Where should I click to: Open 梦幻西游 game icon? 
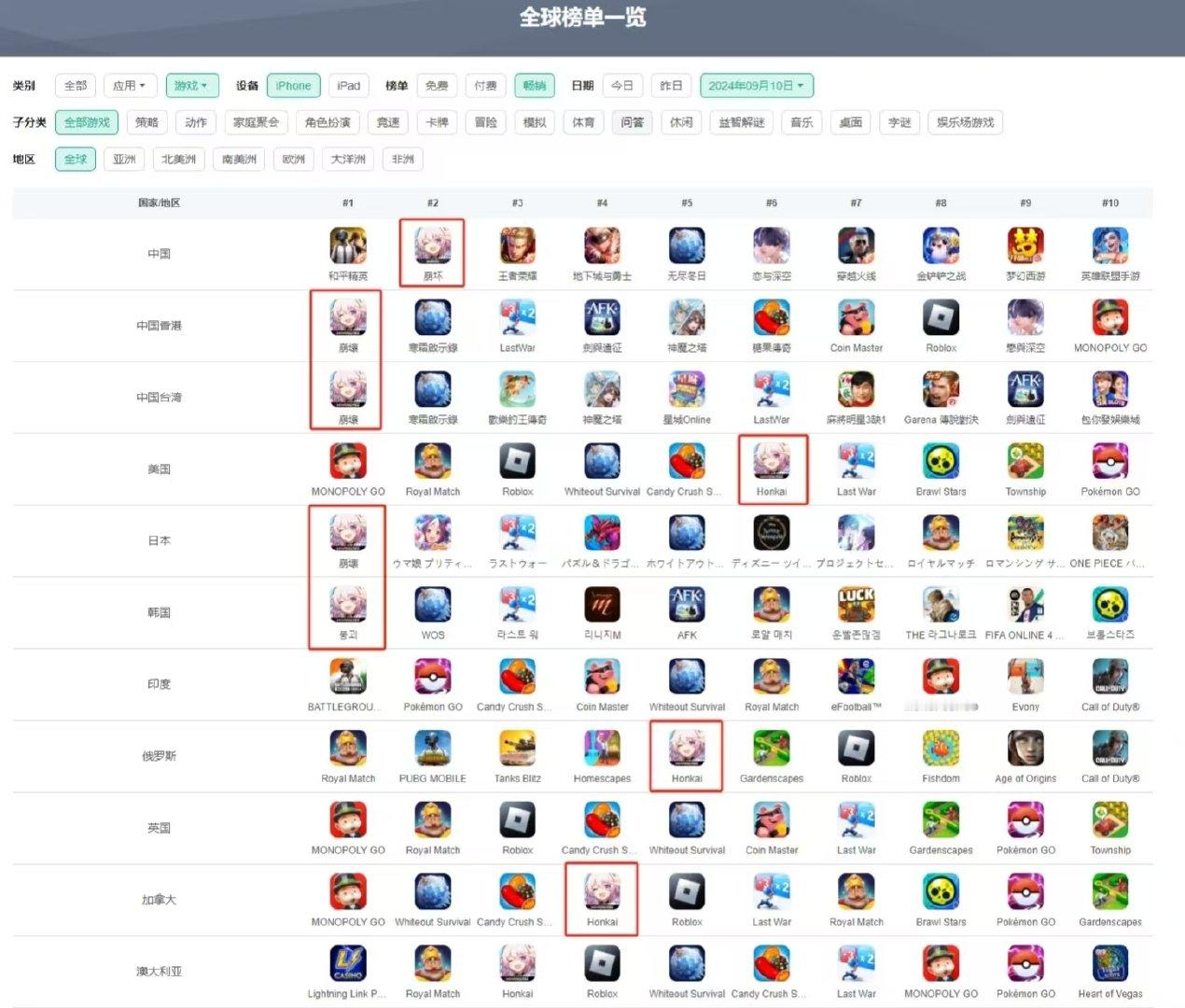pyautogui.click(x=1025, y=246)
